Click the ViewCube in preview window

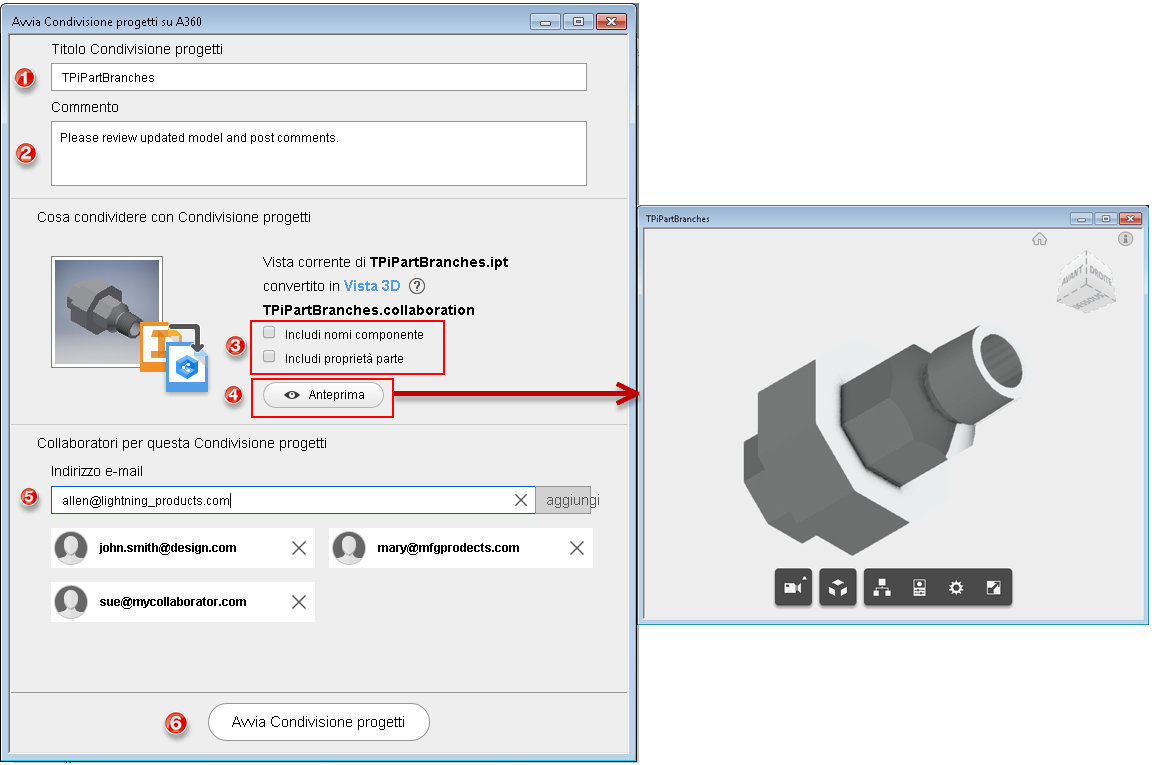[x=1087, y=282]
